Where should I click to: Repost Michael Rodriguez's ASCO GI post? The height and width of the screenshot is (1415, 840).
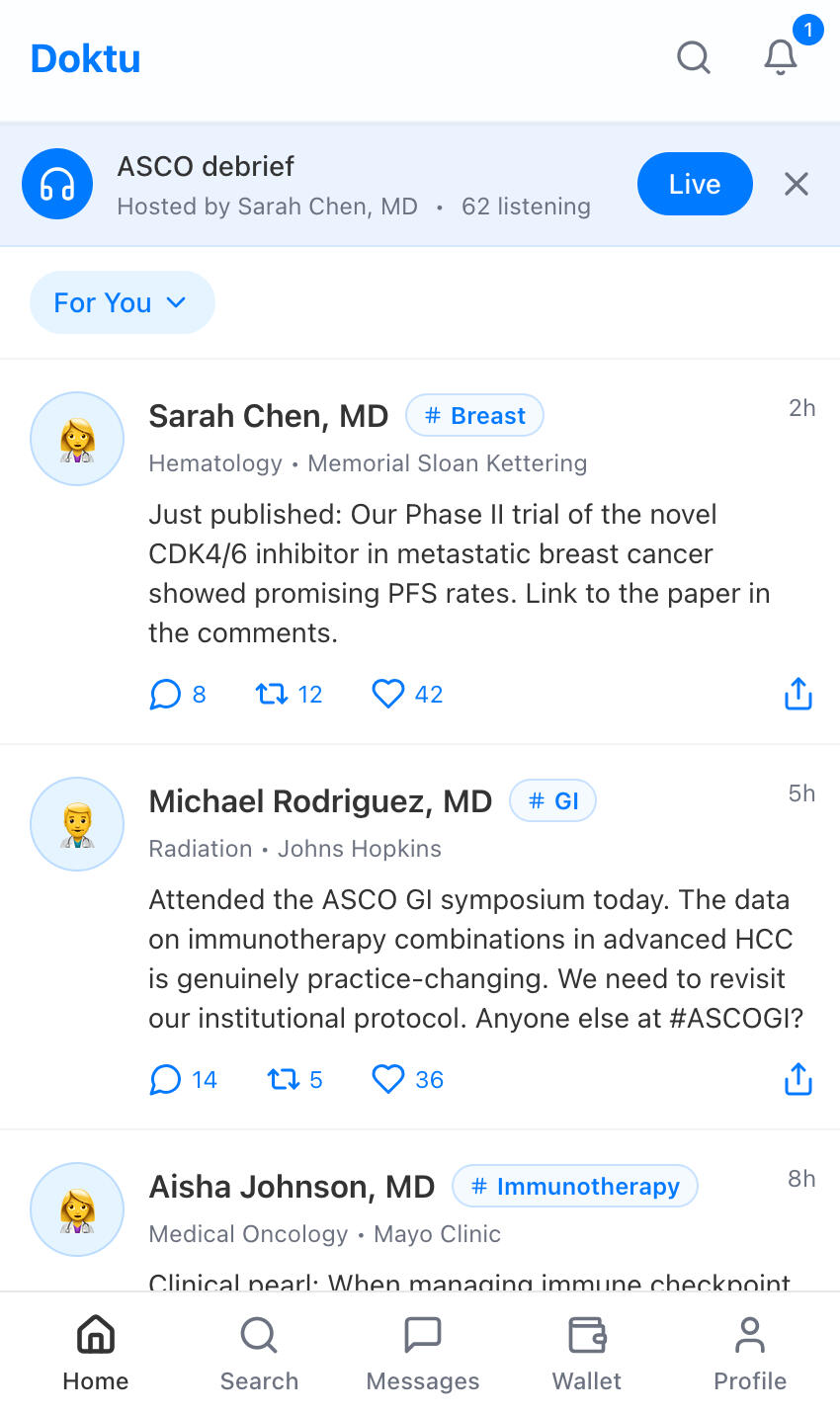coord(295,1080)
